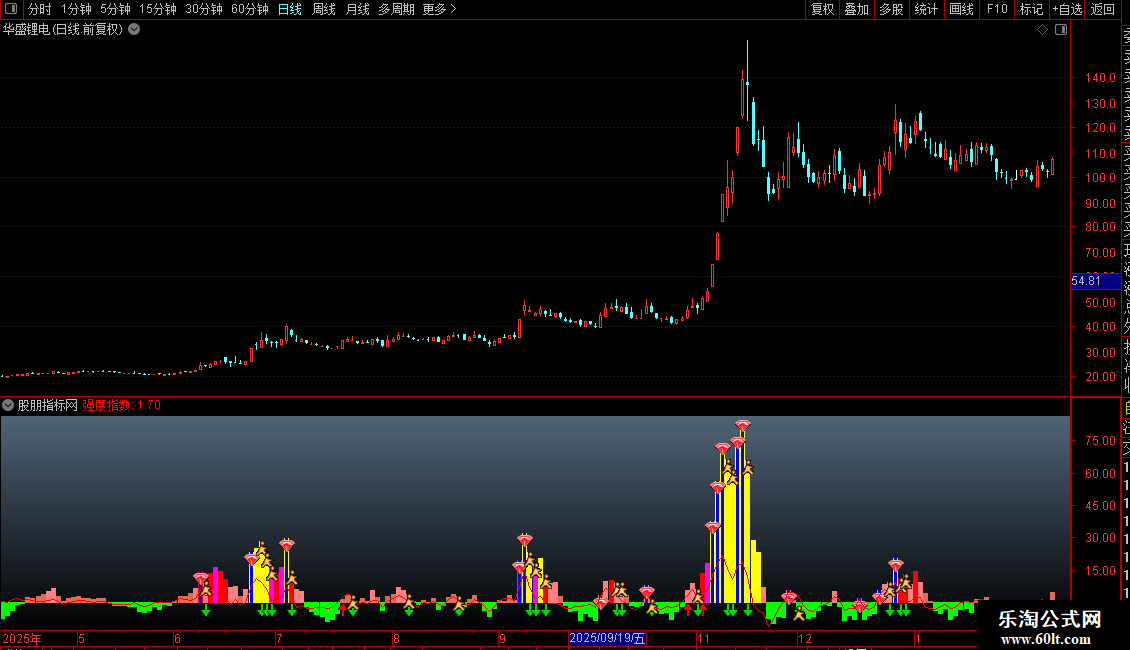
Task: Click the 2025年 label on time axis
Action: 22,638
